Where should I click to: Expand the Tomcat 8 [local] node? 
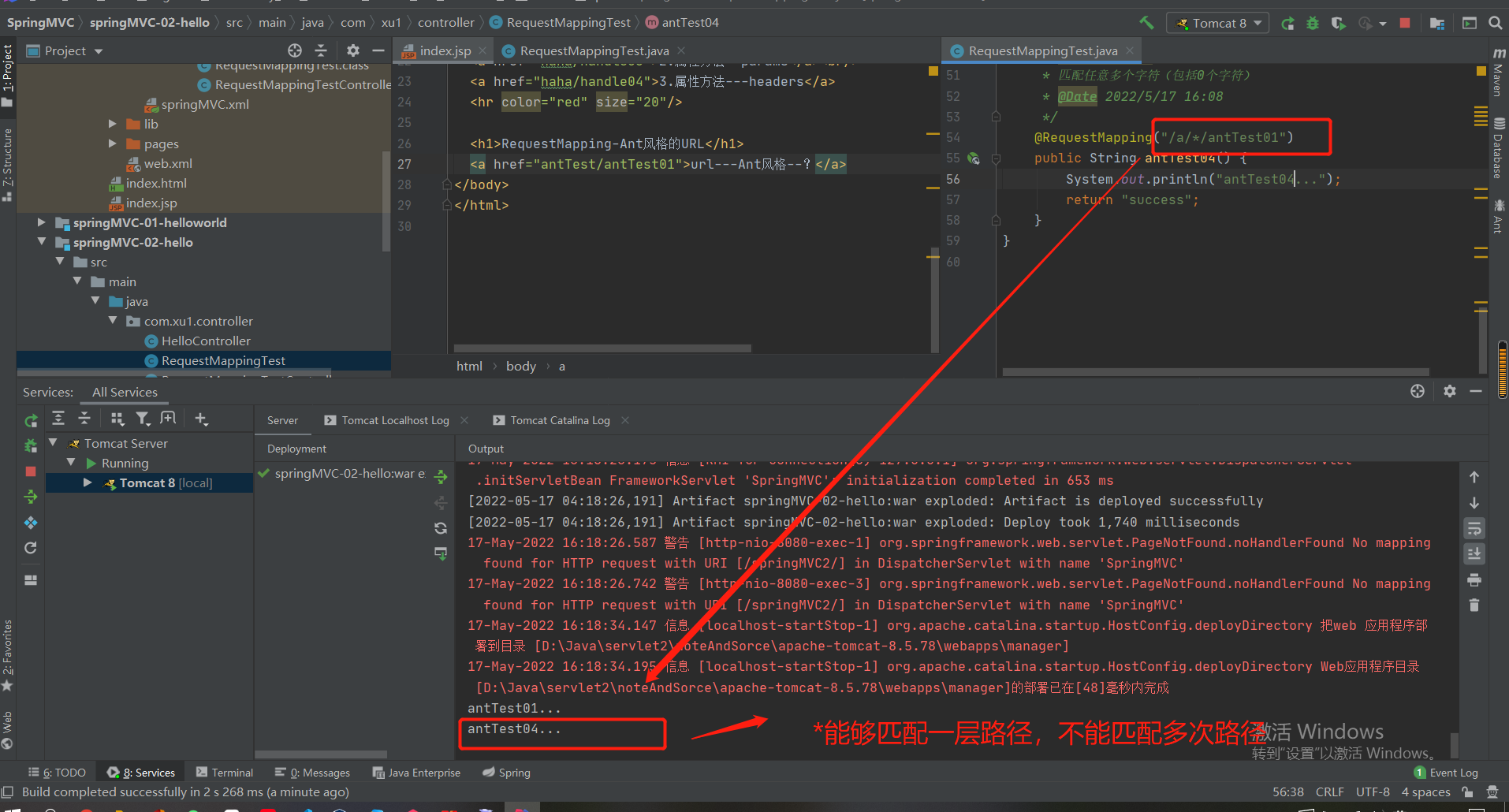88,482
